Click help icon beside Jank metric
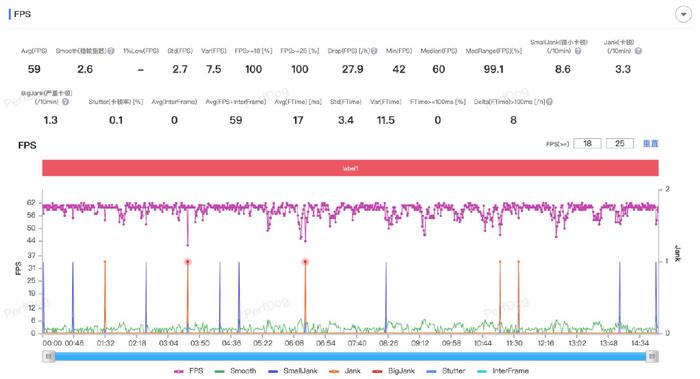The width and height of the screenshot is (700, 379). click(x=638, y=51)
